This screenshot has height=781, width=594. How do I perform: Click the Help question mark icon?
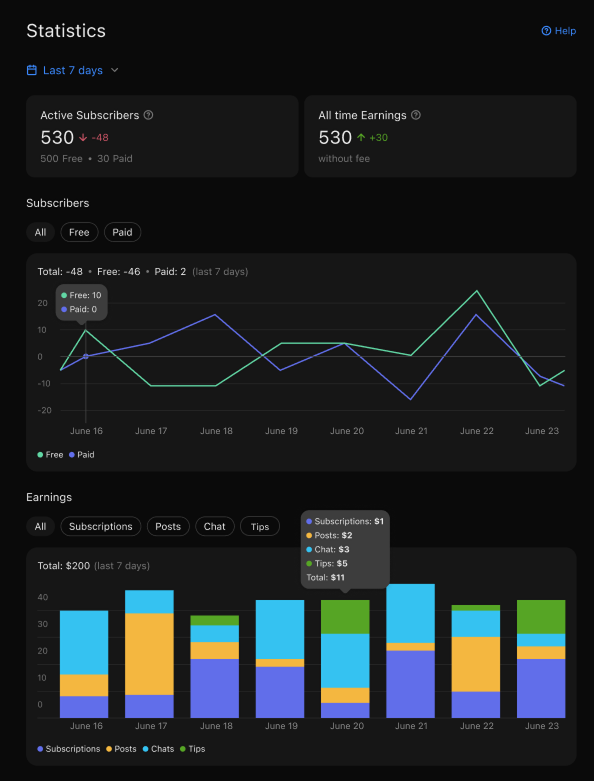coord(546,31)
